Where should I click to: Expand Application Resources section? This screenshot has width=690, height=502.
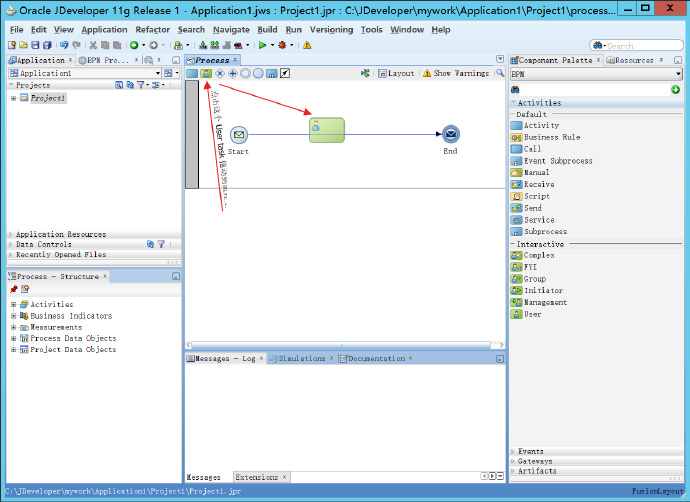11,235
